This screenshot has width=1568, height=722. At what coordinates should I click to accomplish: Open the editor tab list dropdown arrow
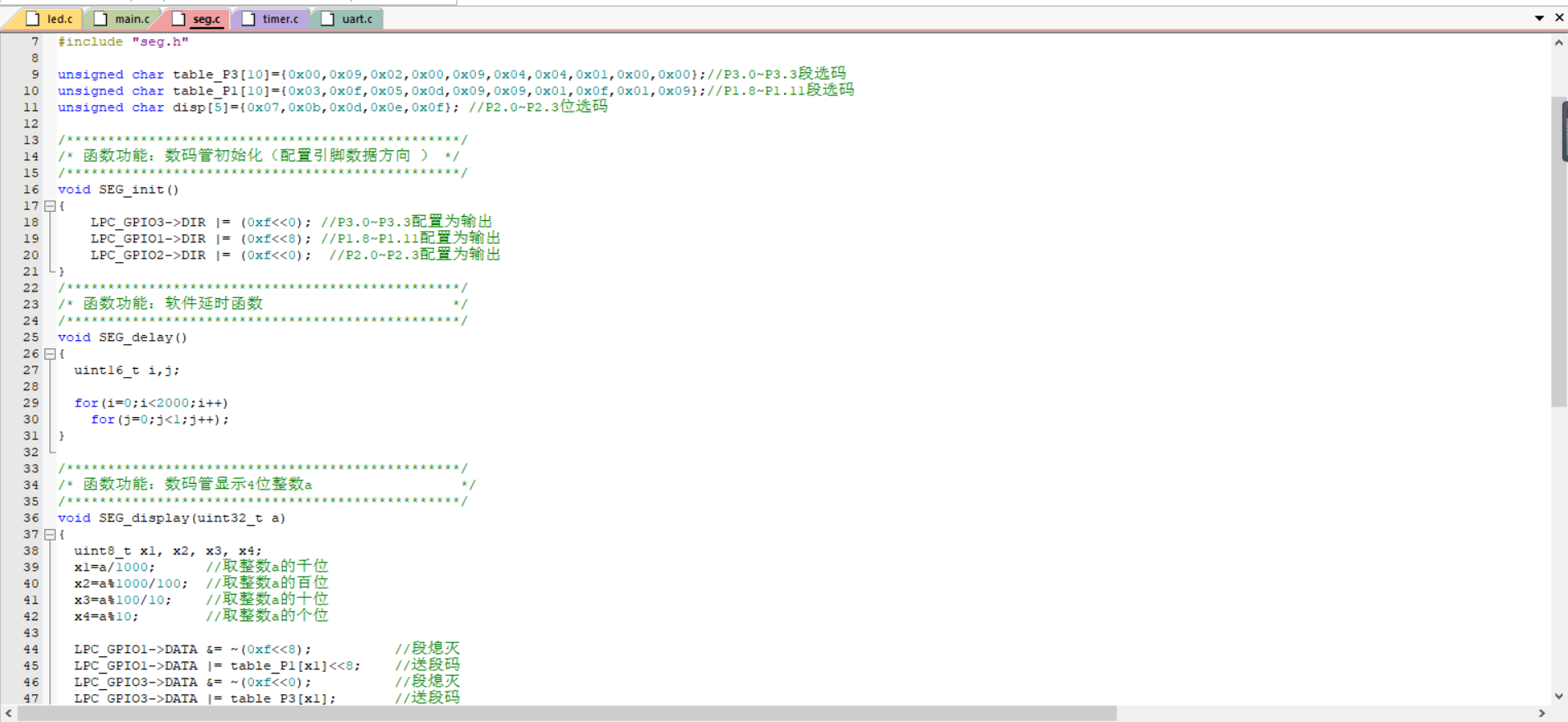pos(1539,18)
